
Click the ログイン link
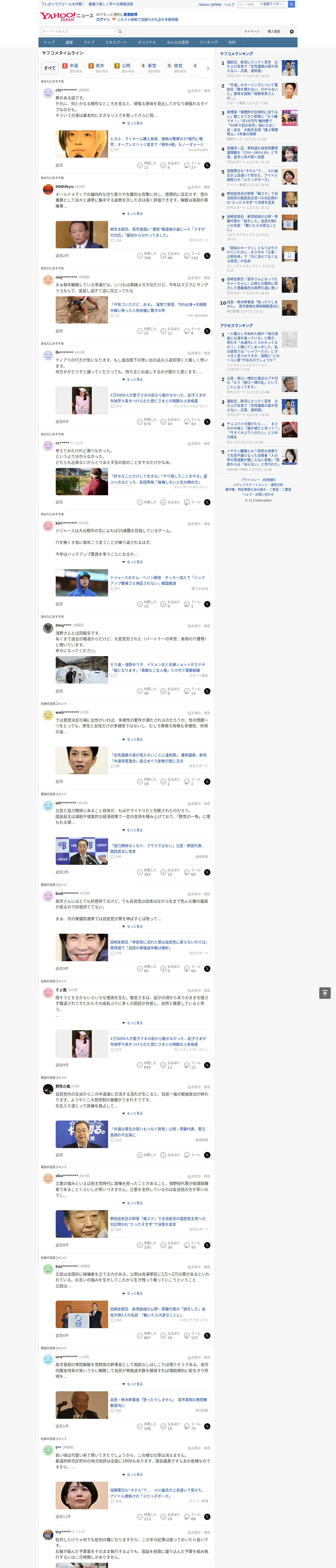pyautogui.click(x=103, y=20)
